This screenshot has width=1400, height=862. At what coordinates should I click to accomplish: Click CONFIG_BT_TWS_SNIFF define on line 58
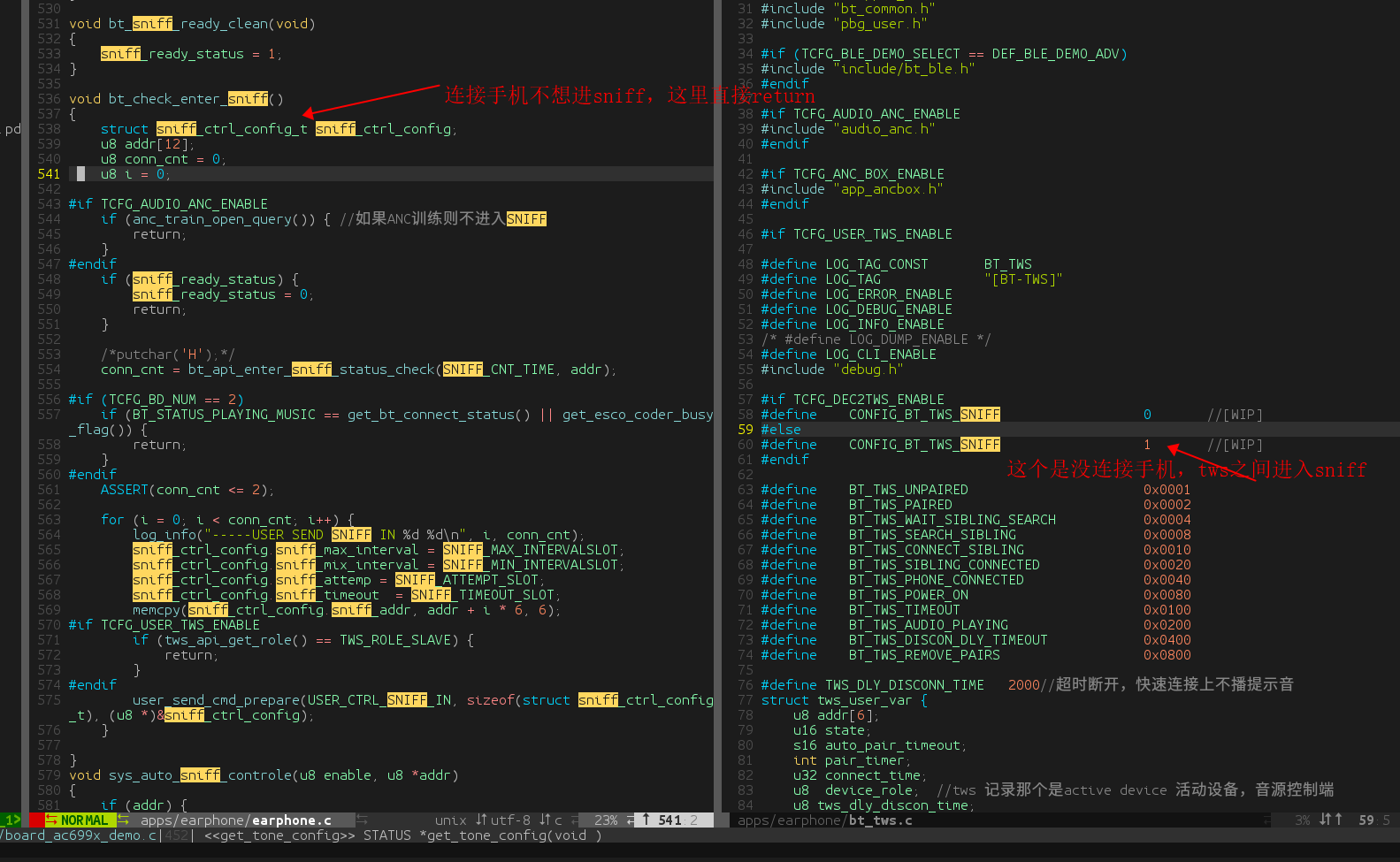click(x=925, y=415)
